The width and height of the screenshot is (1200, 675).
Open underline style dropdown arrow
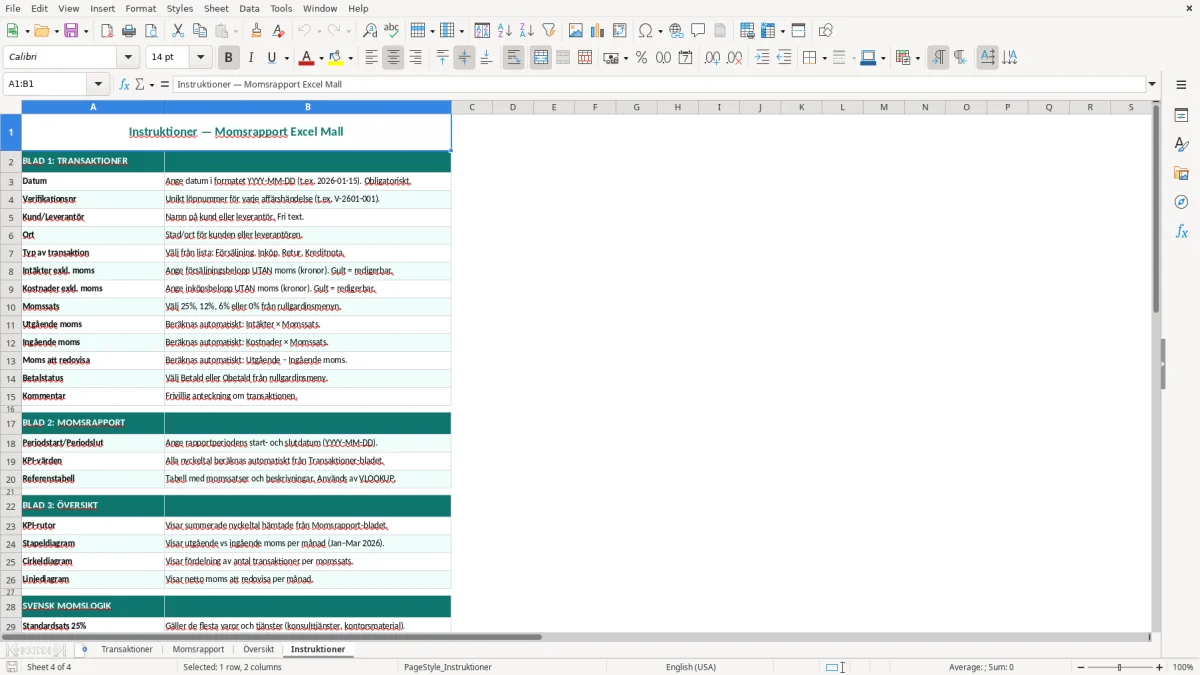click(286, 58)
